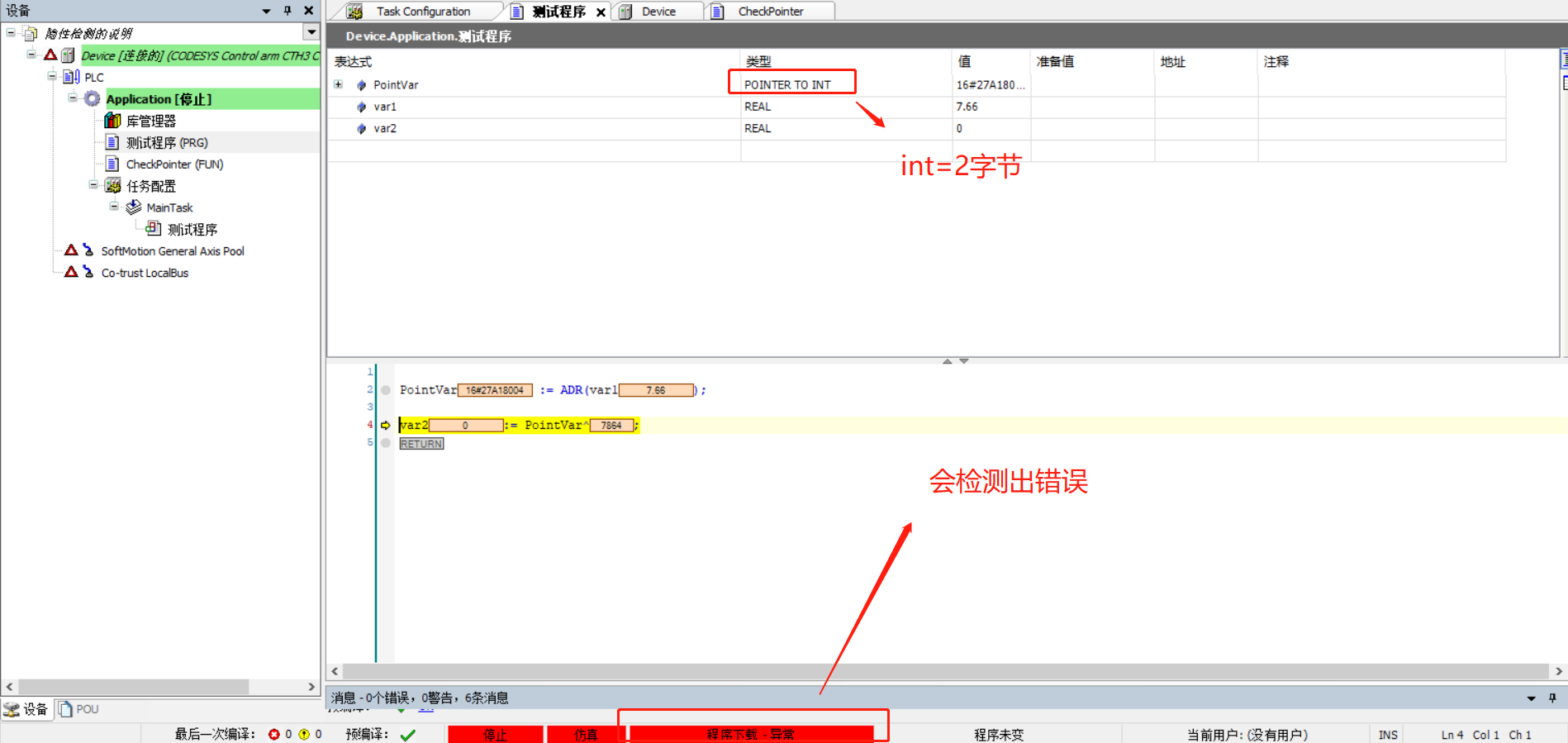
Task: Click the red 仿真 status button
Action: [586, 734]
